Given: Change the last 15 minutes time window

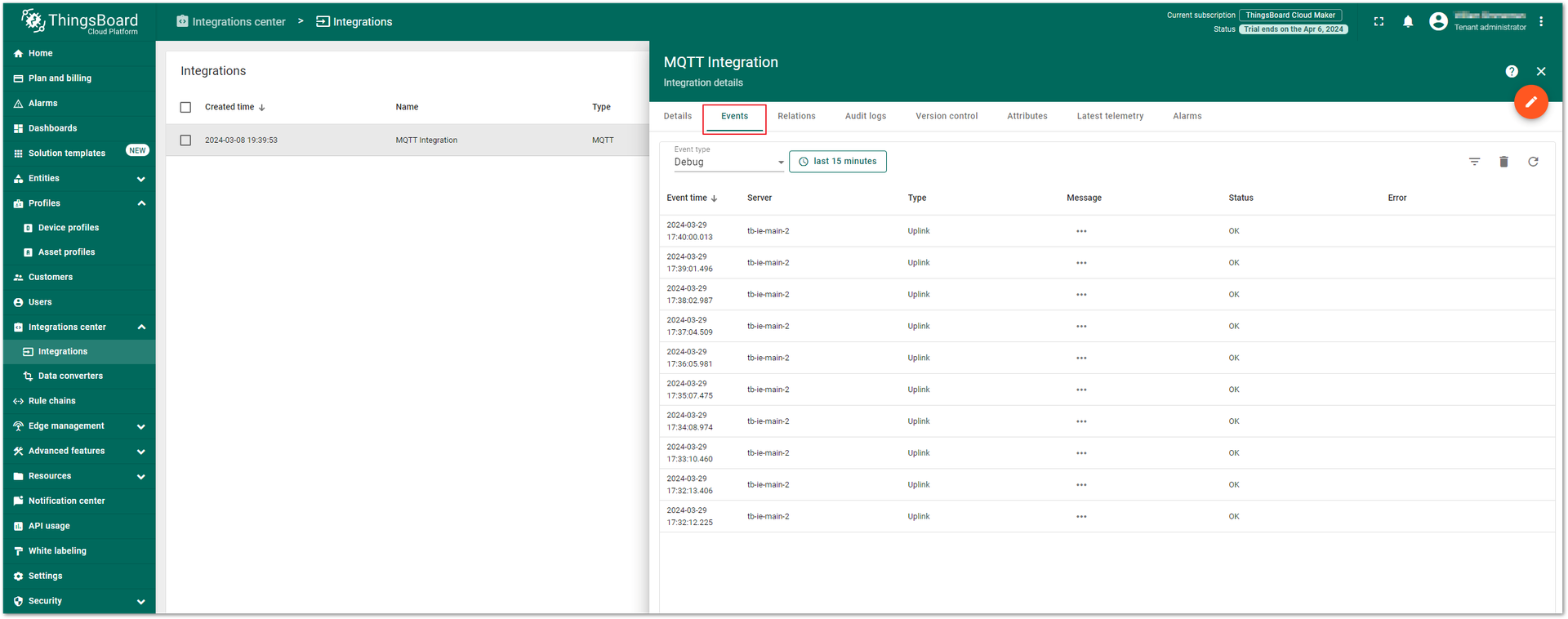Looking at the screenshot, I should click(838, 162).
